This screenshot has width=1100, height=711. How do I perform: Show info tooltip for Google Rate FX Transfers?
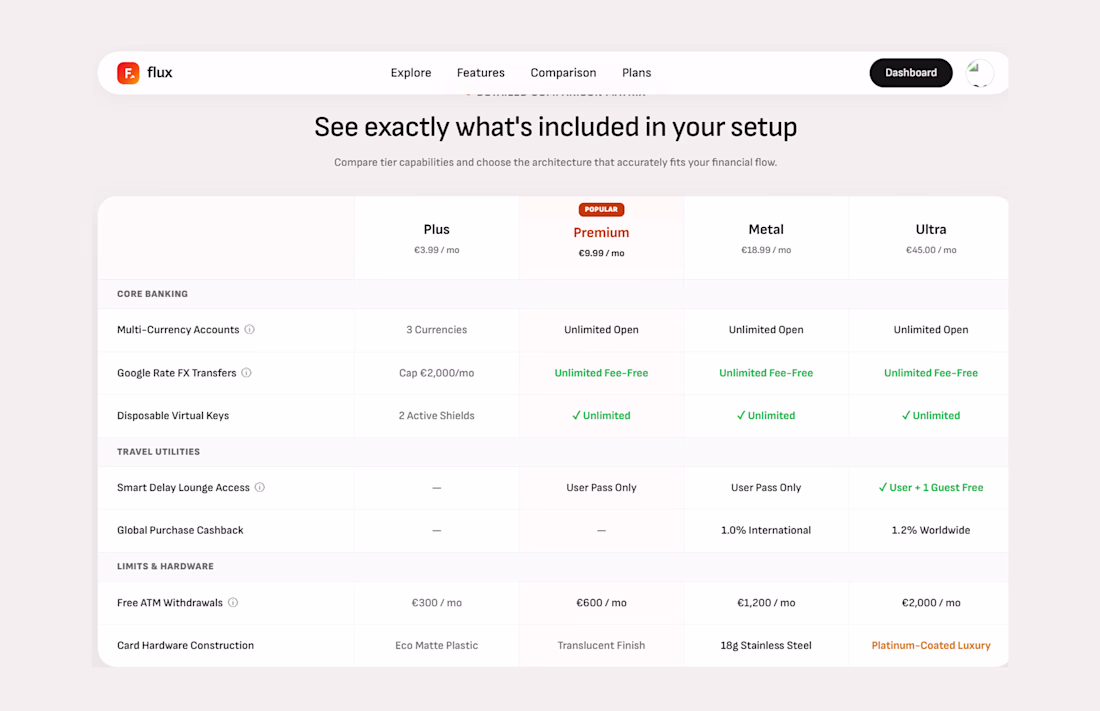coord(246,373)
